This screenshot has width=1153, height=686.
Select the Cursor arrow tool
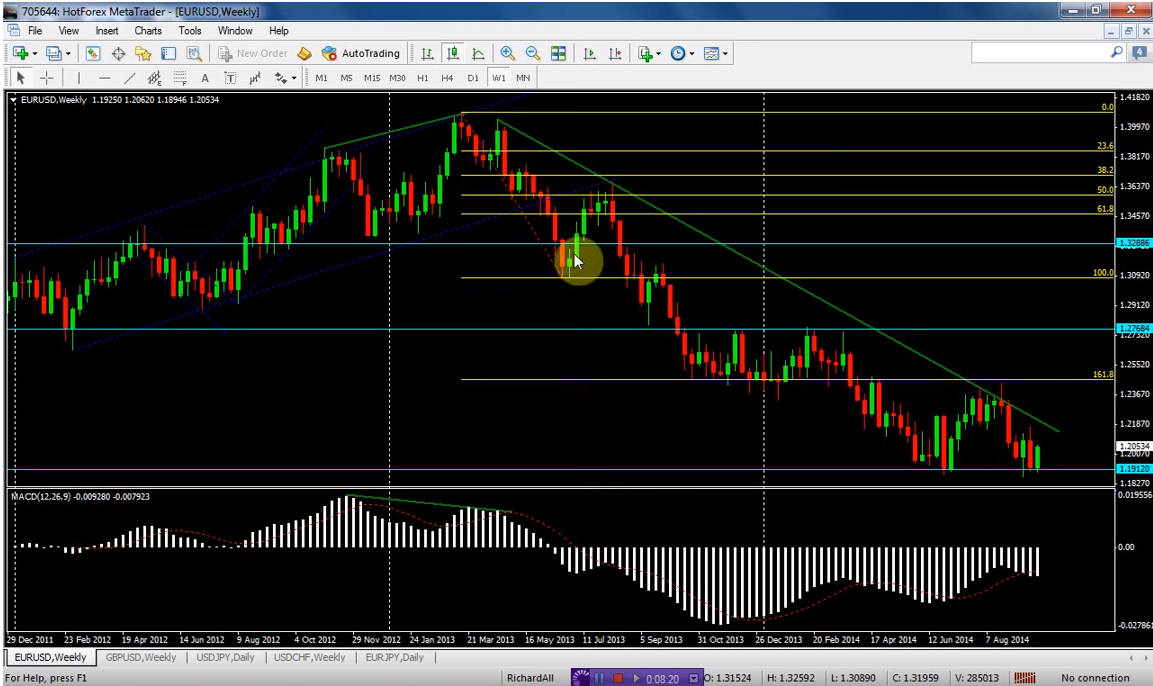(x=21, y=77)
